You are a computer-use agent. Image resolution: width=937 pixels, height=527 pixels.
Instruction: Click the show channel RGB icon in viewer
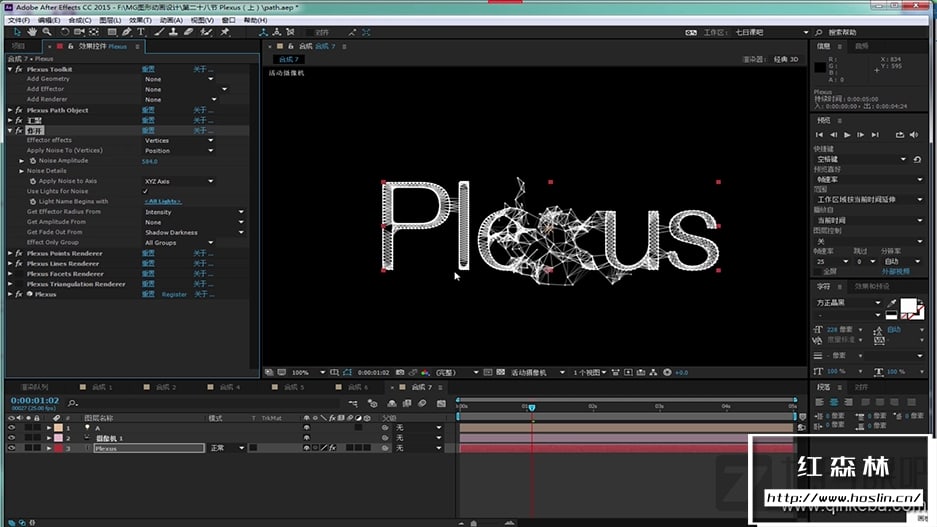point(425,372)
